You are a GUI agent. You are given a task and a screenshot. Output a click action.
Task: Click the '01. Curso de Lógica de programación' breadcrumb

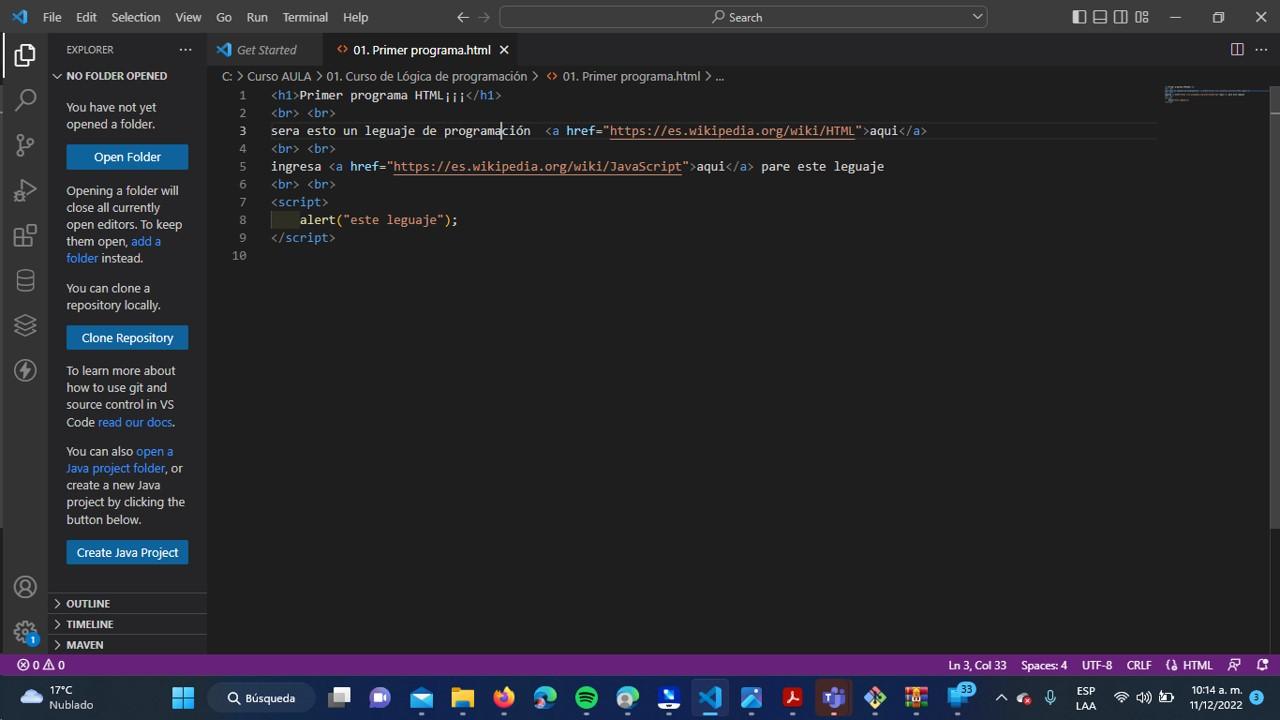coord(426,76)
